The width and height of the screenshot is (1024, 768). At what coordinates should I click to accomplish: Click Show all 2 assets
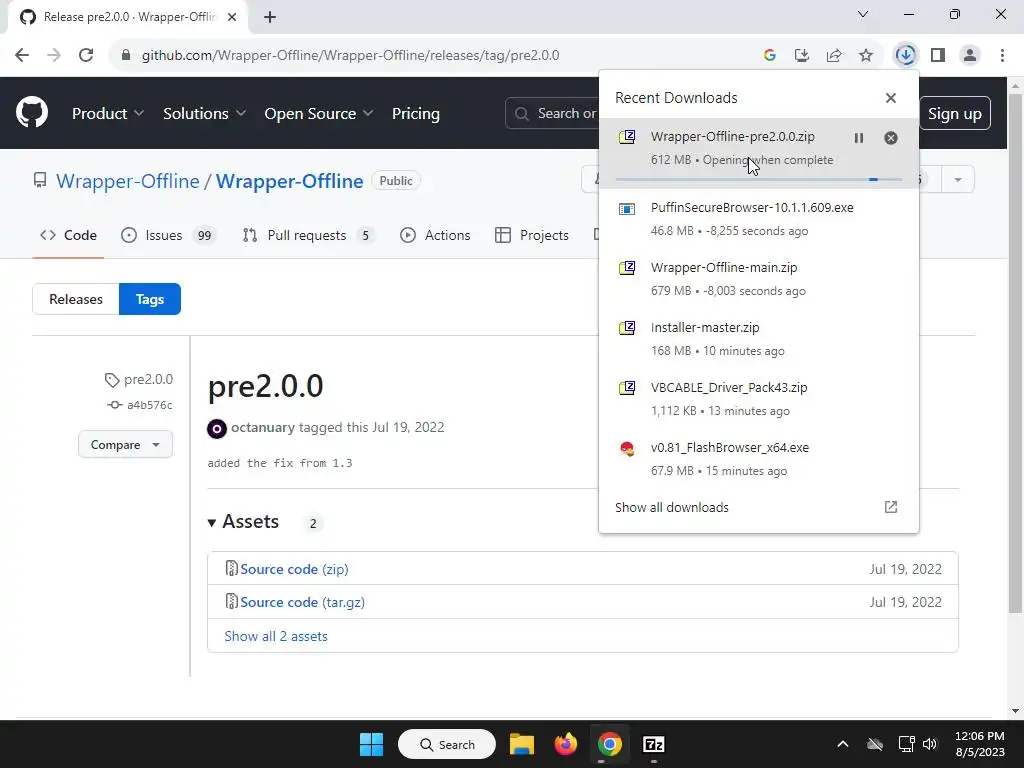[x=276, y=636]
